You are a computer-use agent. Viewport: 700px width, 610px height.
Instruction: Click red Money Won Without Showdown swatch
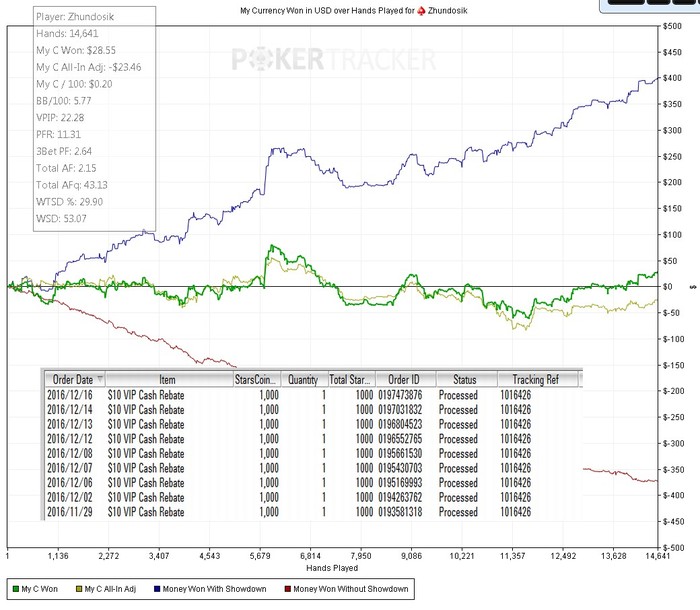(288, 589)
